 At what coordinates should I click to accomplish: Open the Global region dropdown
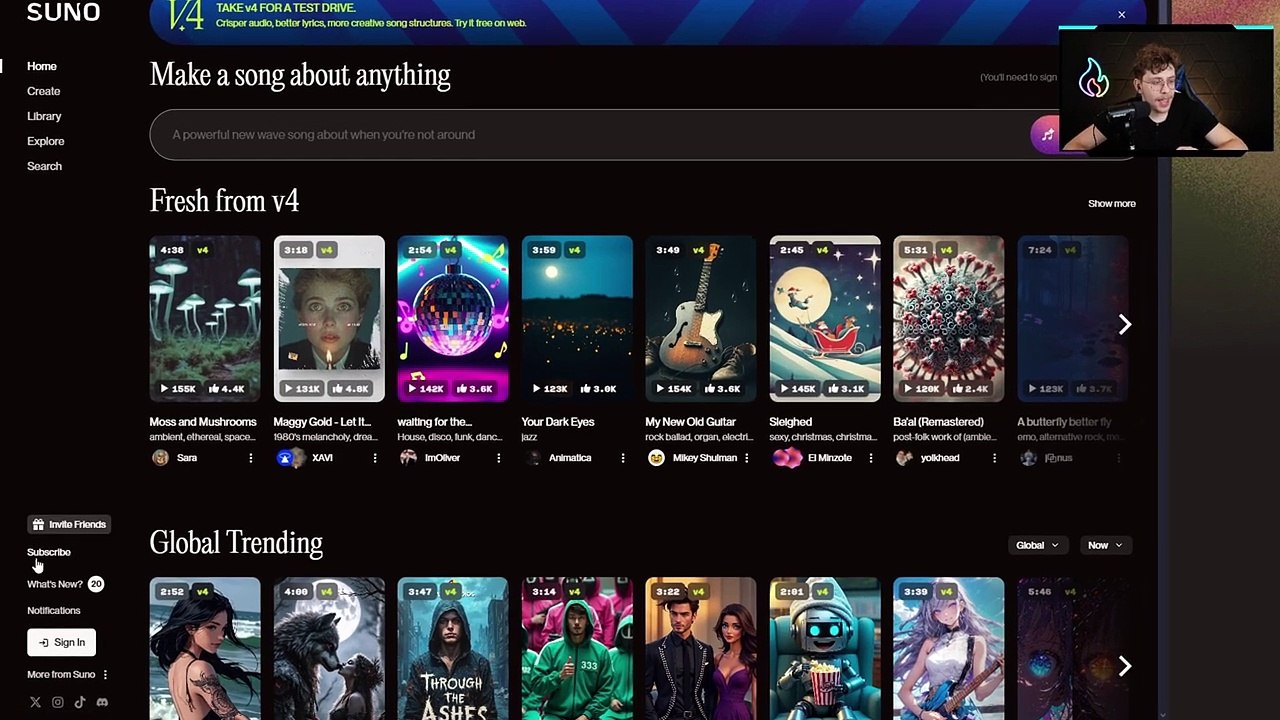pos(1037,545)
